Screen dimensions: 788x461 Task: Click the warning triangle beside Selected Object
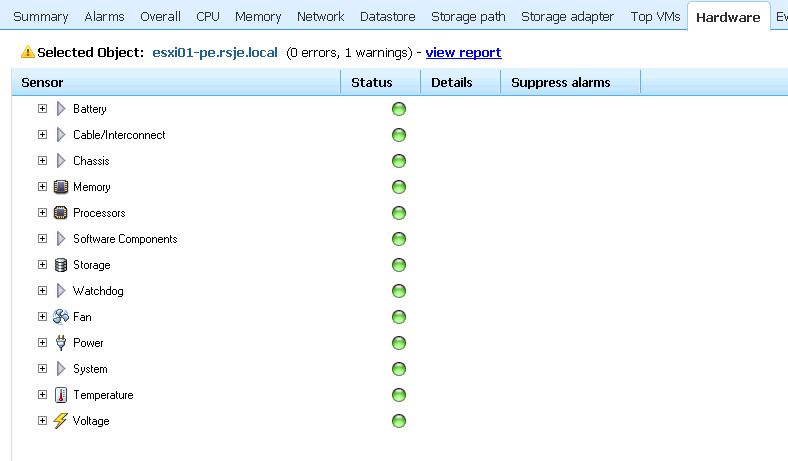(x=27, y=52)
